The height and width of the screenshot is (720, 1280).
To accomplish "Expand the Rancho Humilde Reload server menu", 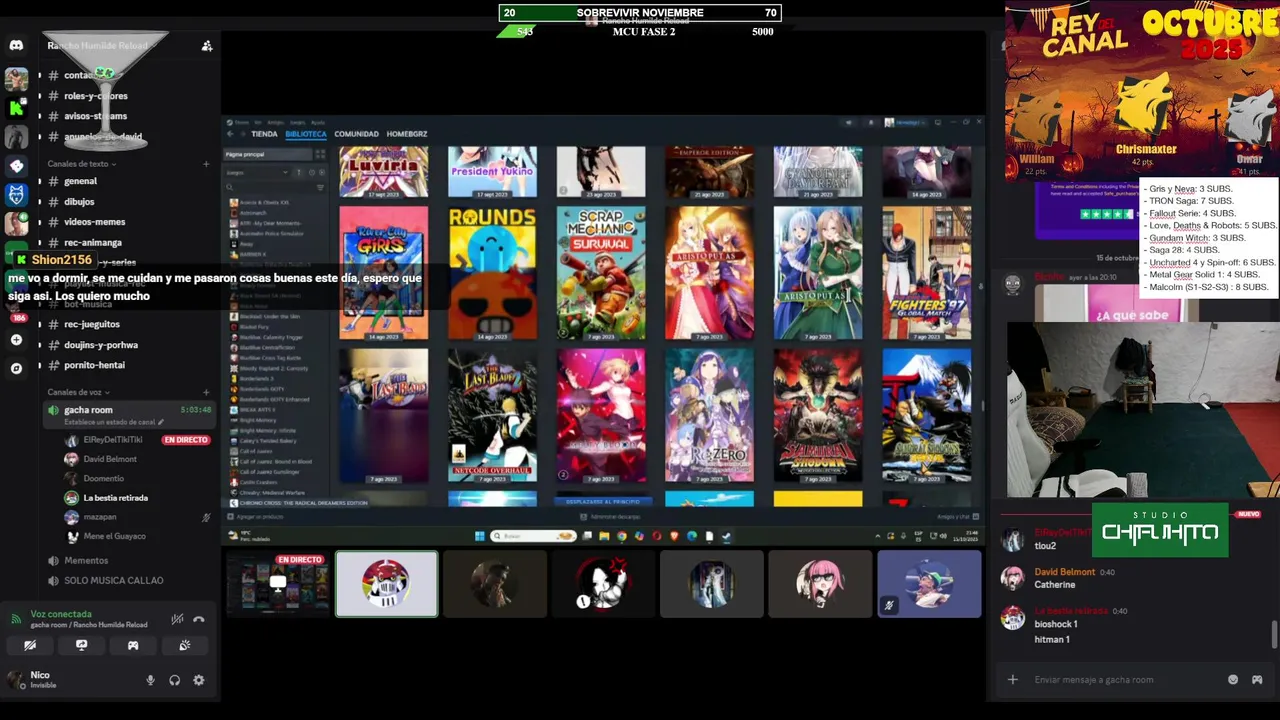I will click(98, 46).
